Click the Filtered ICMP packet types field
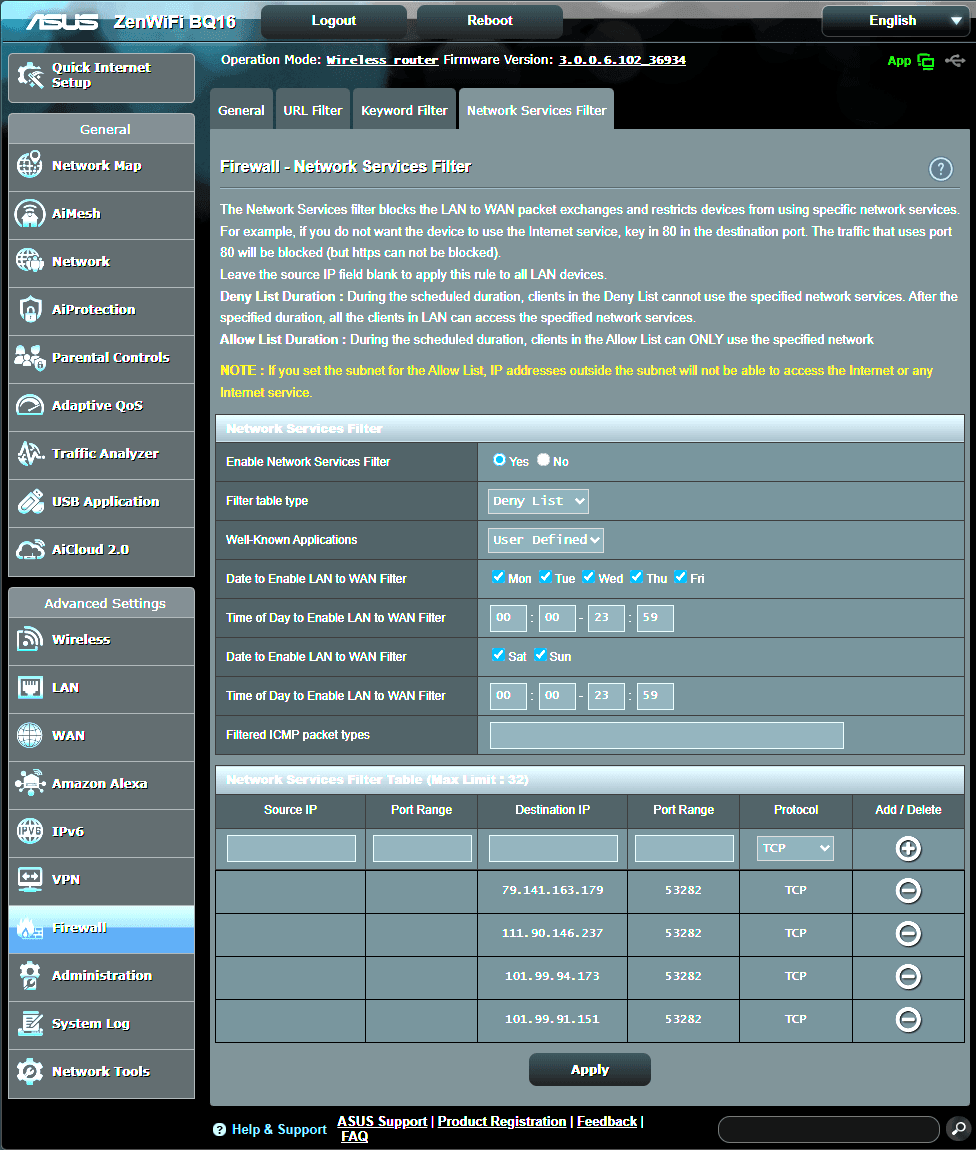The image size is (976, 1150). pyautogui.click(x=666, y=735)
